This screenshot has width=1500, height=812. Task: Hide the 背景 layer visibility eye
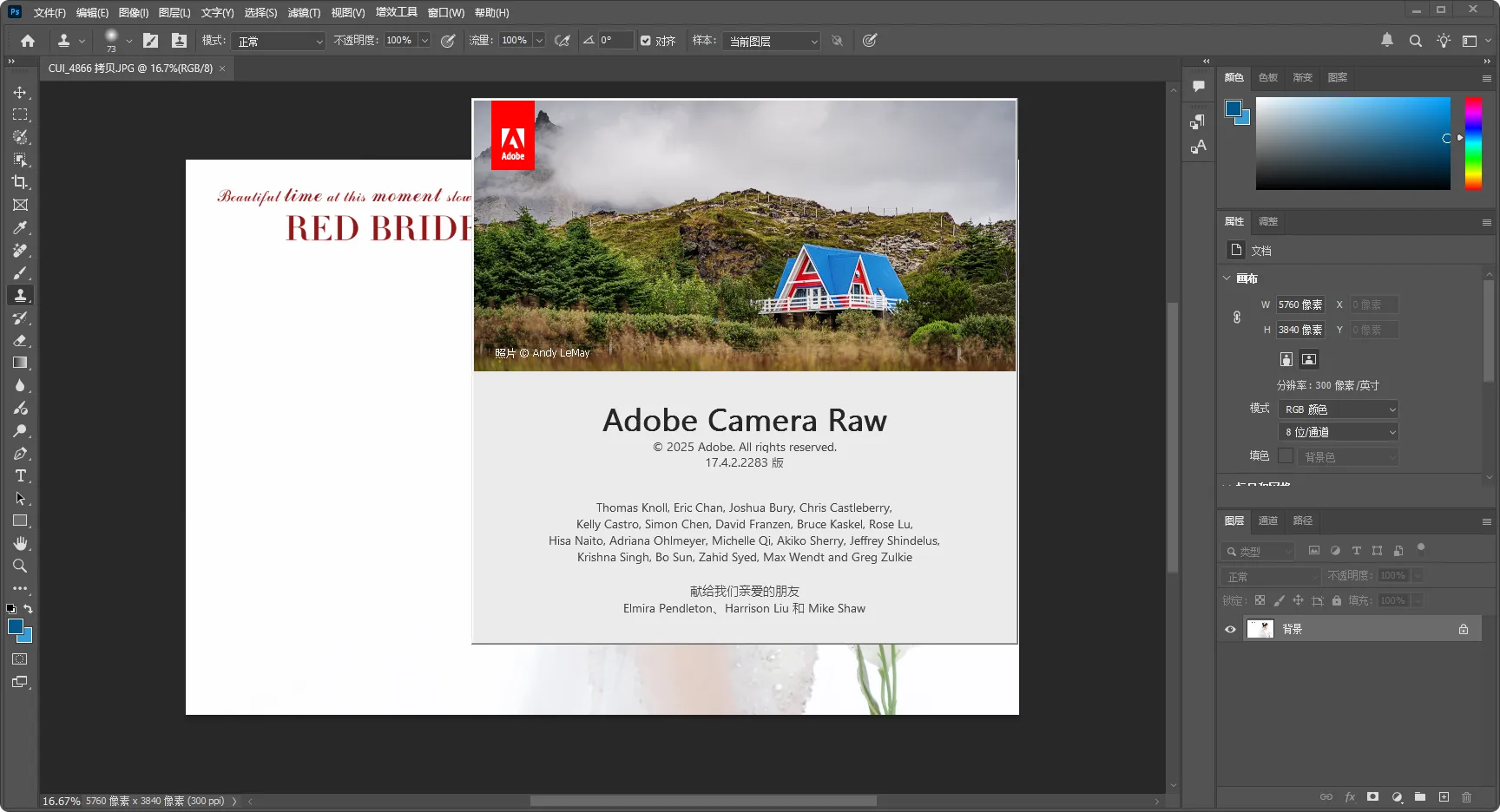[x=1230, y=630]
